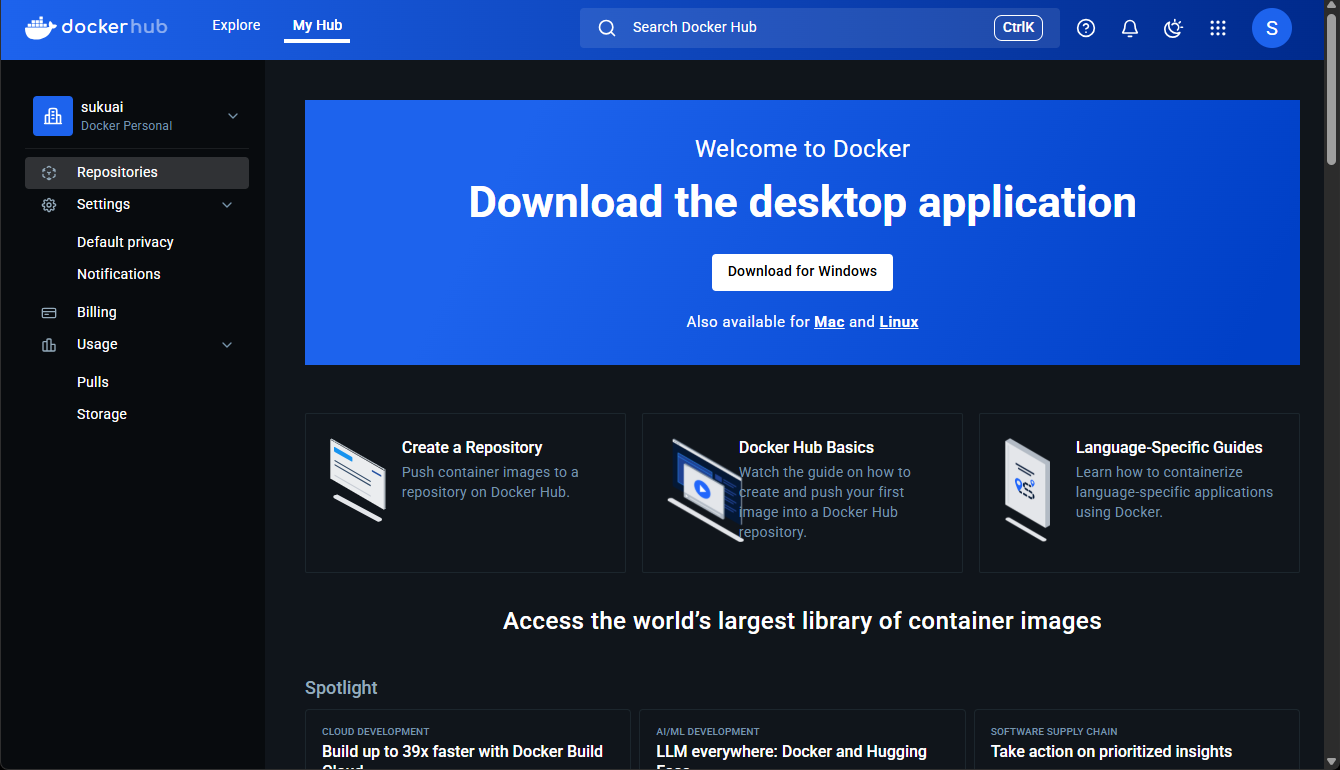Click the Usage label in sidebar

97,344
